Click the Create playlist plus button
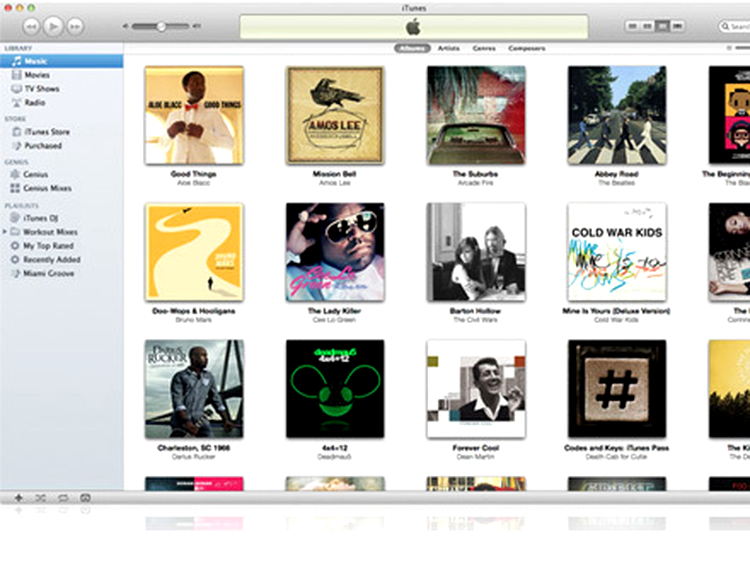 pos(19,498)
